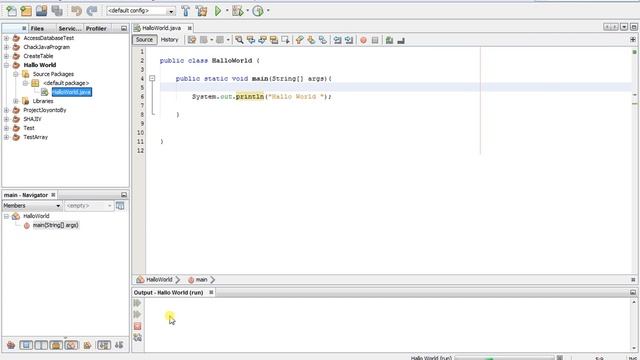
Task: Click the New Project toolbar icon
Action: 26,11
